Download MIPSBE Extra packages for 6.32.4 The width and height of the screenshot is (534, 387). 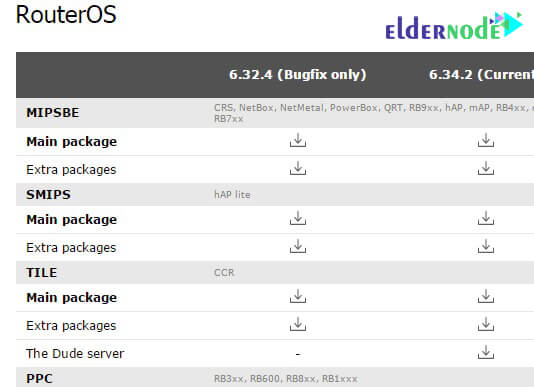pyautogui.click(x=298, y=168)
